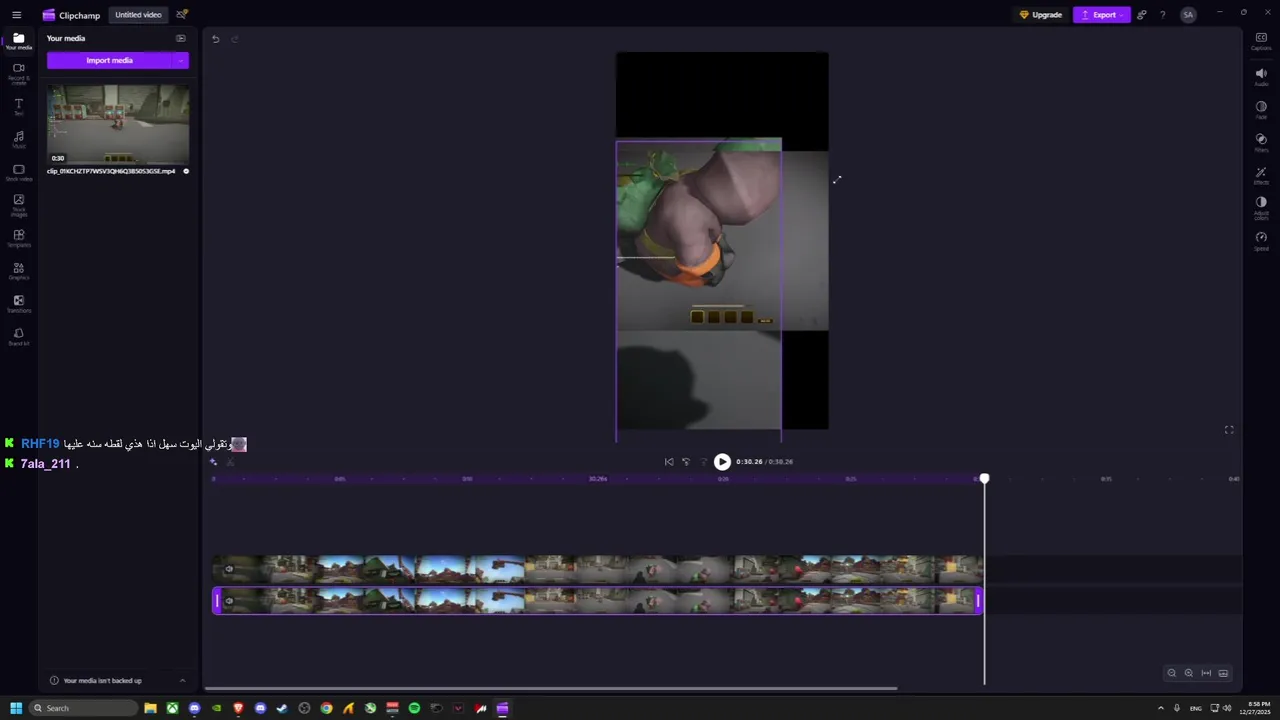The width and height of the screenshot is (1280, 720).
Task: Open the Graphics panel
Action: 18,271
